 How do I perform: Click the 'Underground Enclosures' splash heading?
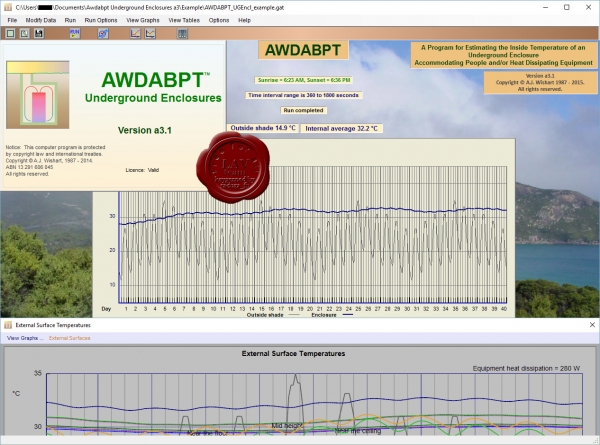coord(153,98)
